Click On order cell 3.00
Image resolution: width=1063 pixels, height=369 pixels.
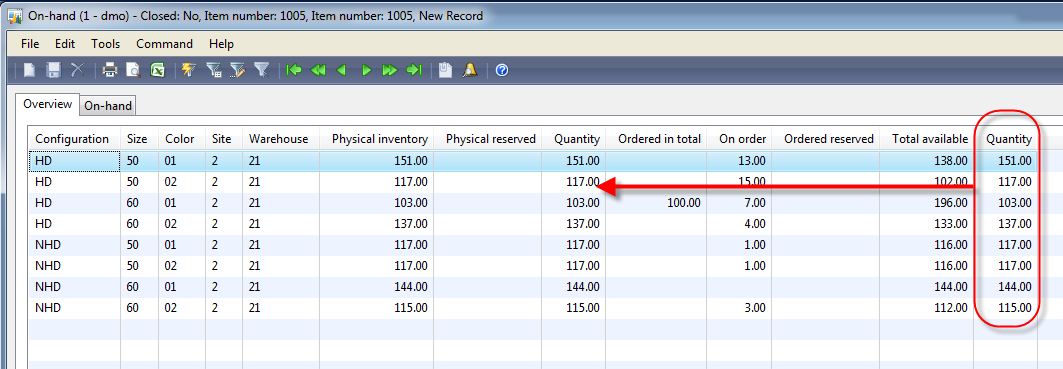739,308
